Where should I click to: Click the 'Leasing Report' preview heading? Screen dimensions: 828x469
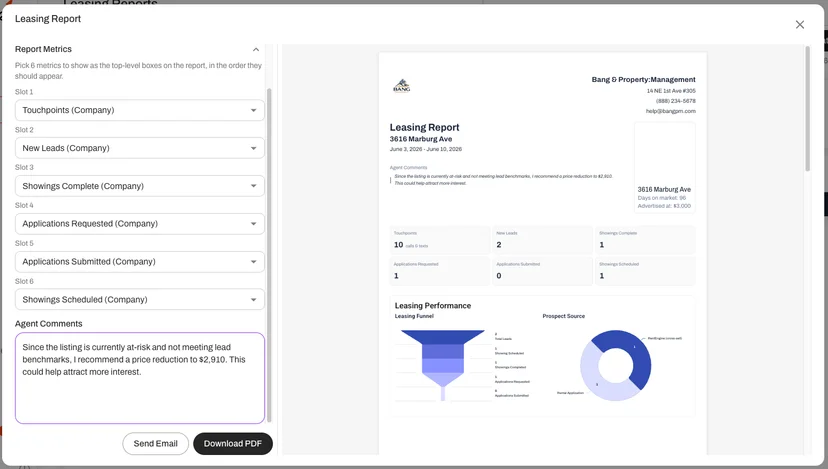pyautogui.click(x=425, y=127)
